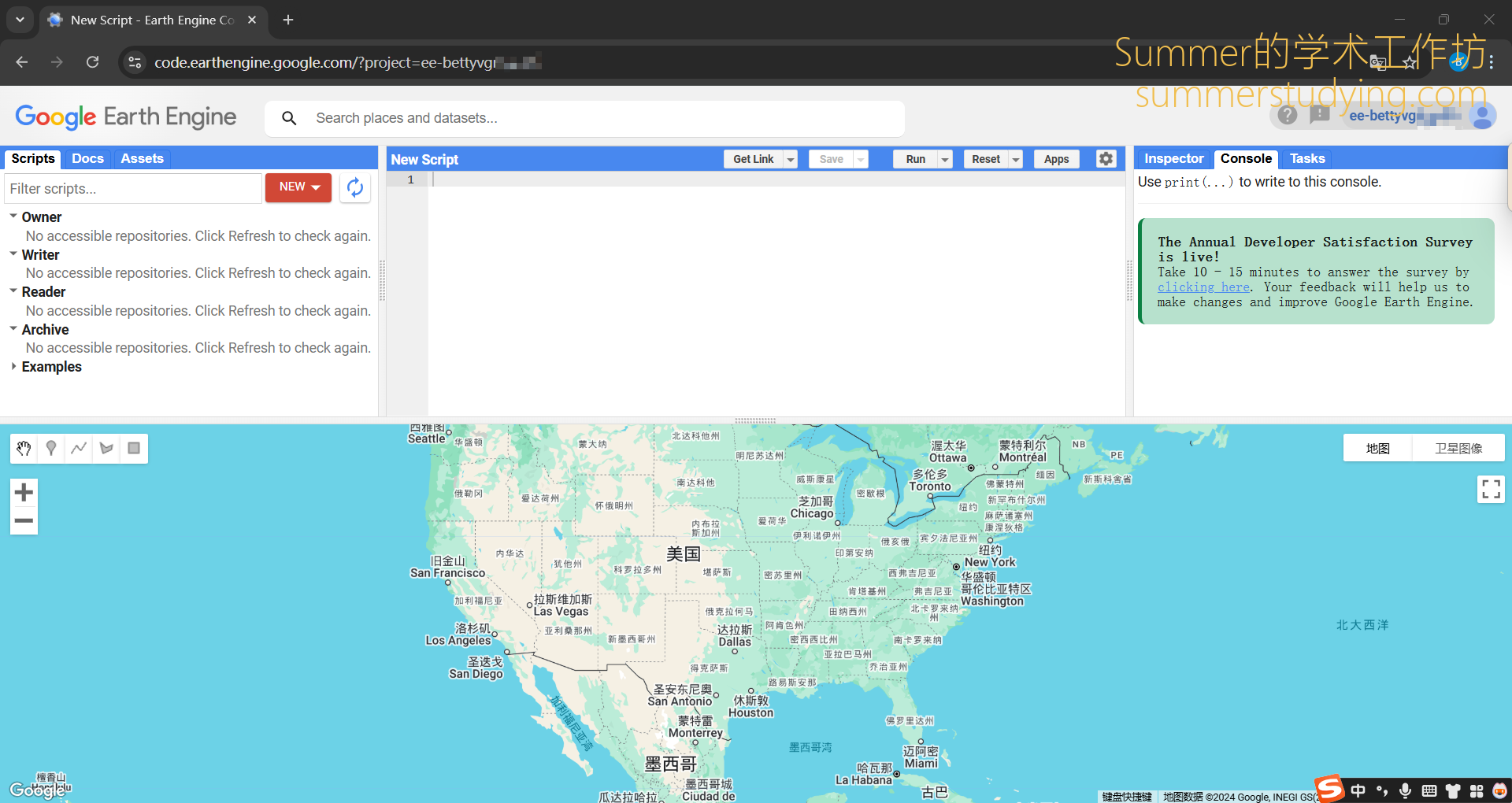Open code editor settings gear
1512x803 pixels.
[x=1106, y=159]
